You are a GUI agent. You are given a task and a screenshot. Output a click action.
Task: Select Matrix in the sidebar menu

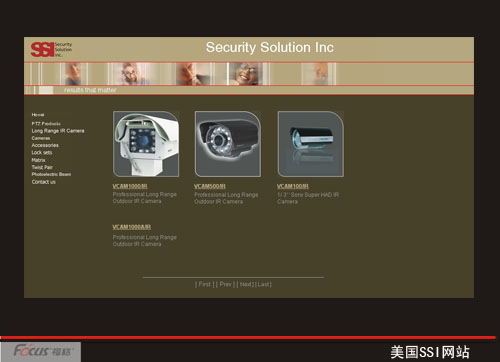pyautogui.click(x=38, y=160)
